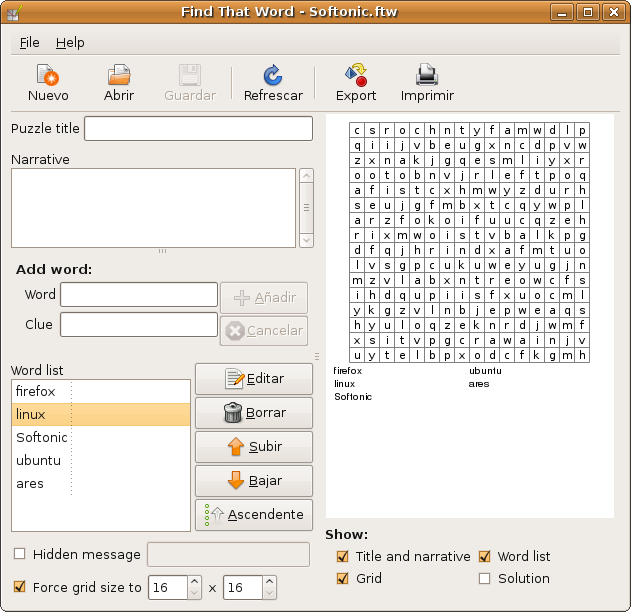631x612 pixels.
Task: Uncheck Force grid size to checkbox
Action: [x=20, y=587]
